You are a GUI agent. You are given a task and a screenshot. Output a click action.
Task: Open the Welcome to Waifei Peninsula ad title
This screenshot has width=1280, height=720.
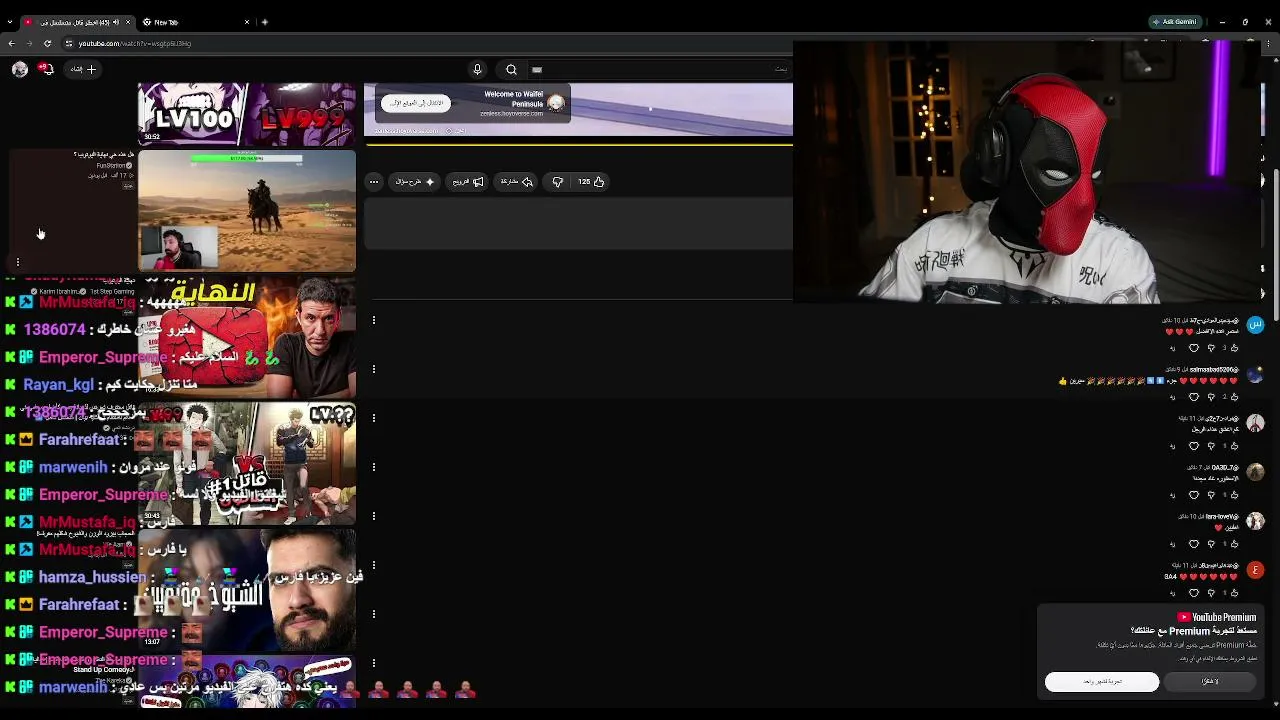513,99
